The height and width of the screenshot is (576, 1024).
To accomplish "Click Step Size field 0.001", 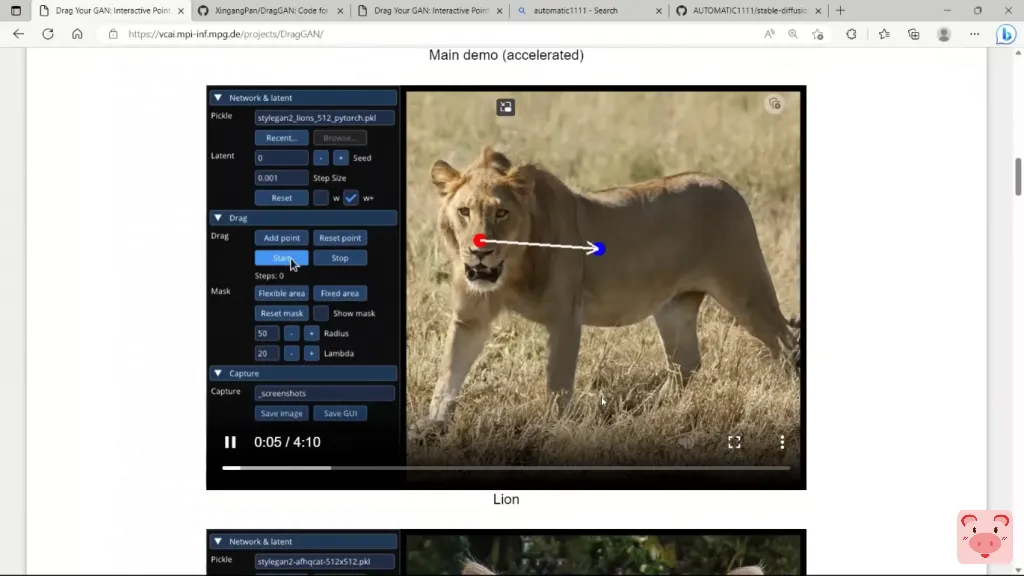I will tap(281, 178).
